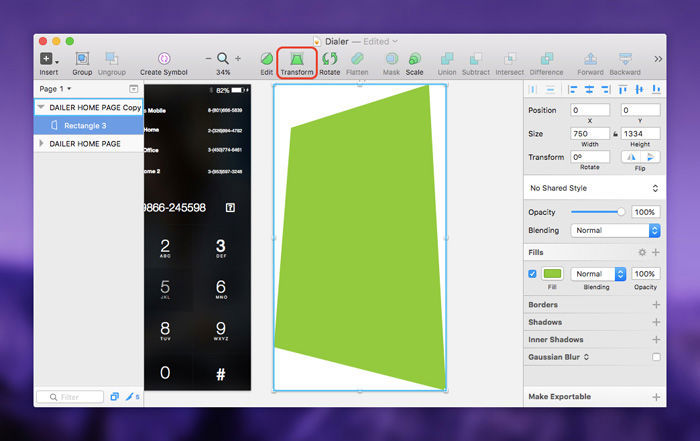
Task: Click the Create Symbol icon
Action: [163, 59]
